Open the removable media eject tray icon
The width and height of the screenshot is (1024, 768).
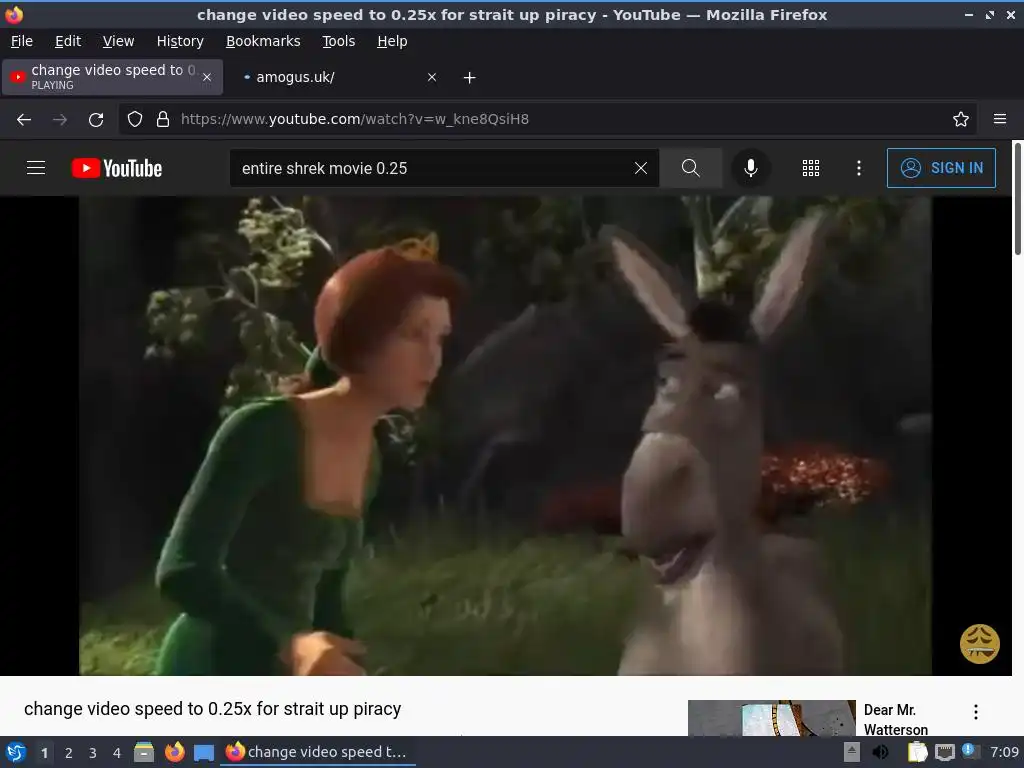click(x=852, y=752)
